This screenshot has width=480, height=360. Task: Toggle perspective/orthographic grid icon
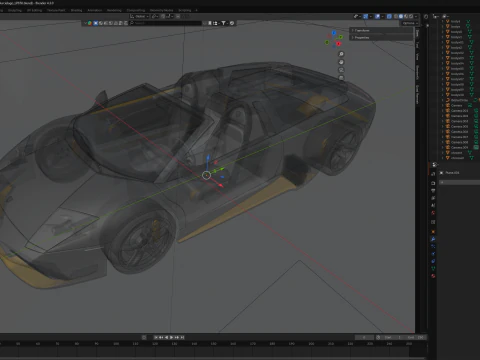pos(341,78)
